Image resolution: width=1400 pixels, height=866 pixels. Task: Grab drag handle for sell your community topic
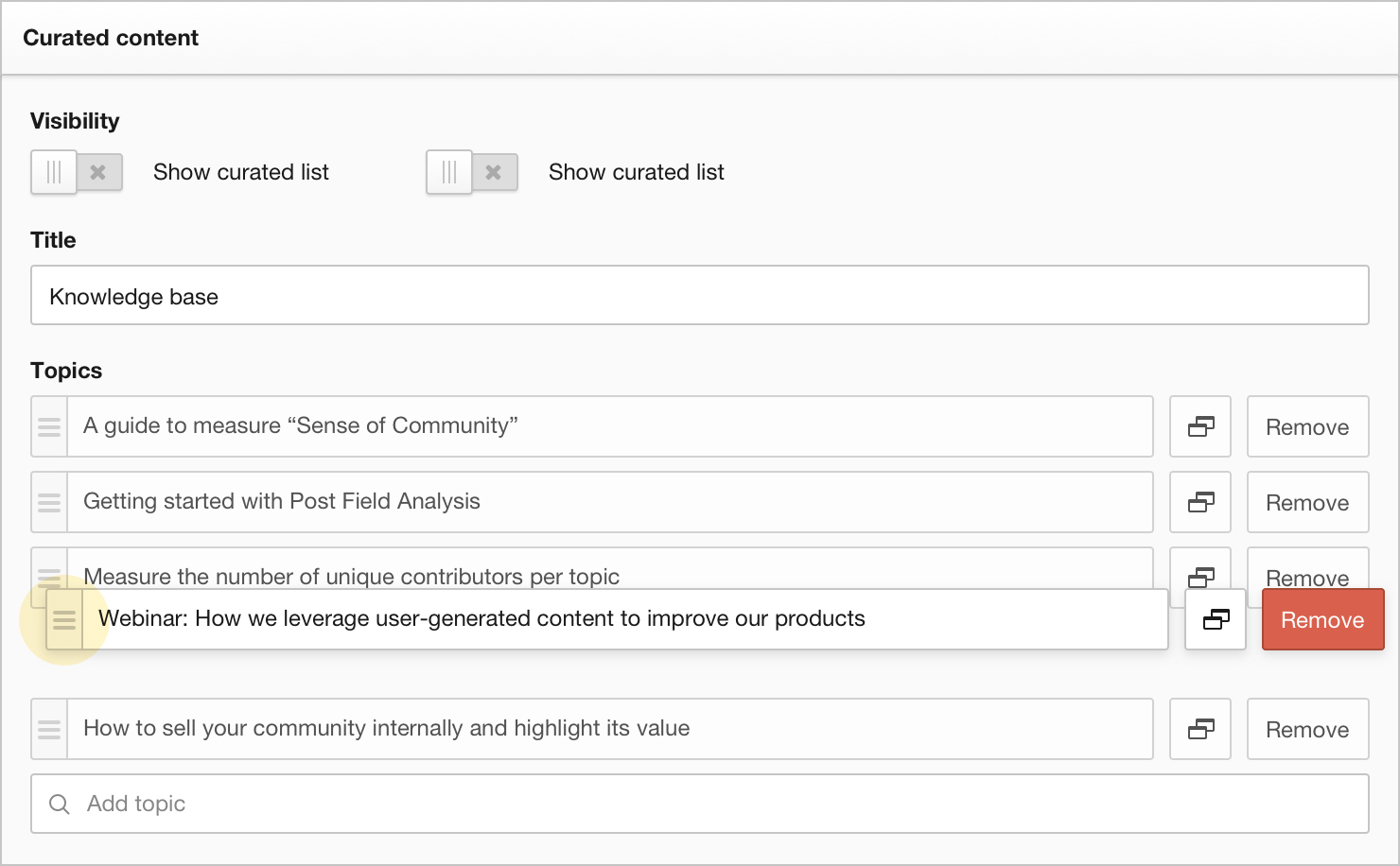click(x=49, y=729)
